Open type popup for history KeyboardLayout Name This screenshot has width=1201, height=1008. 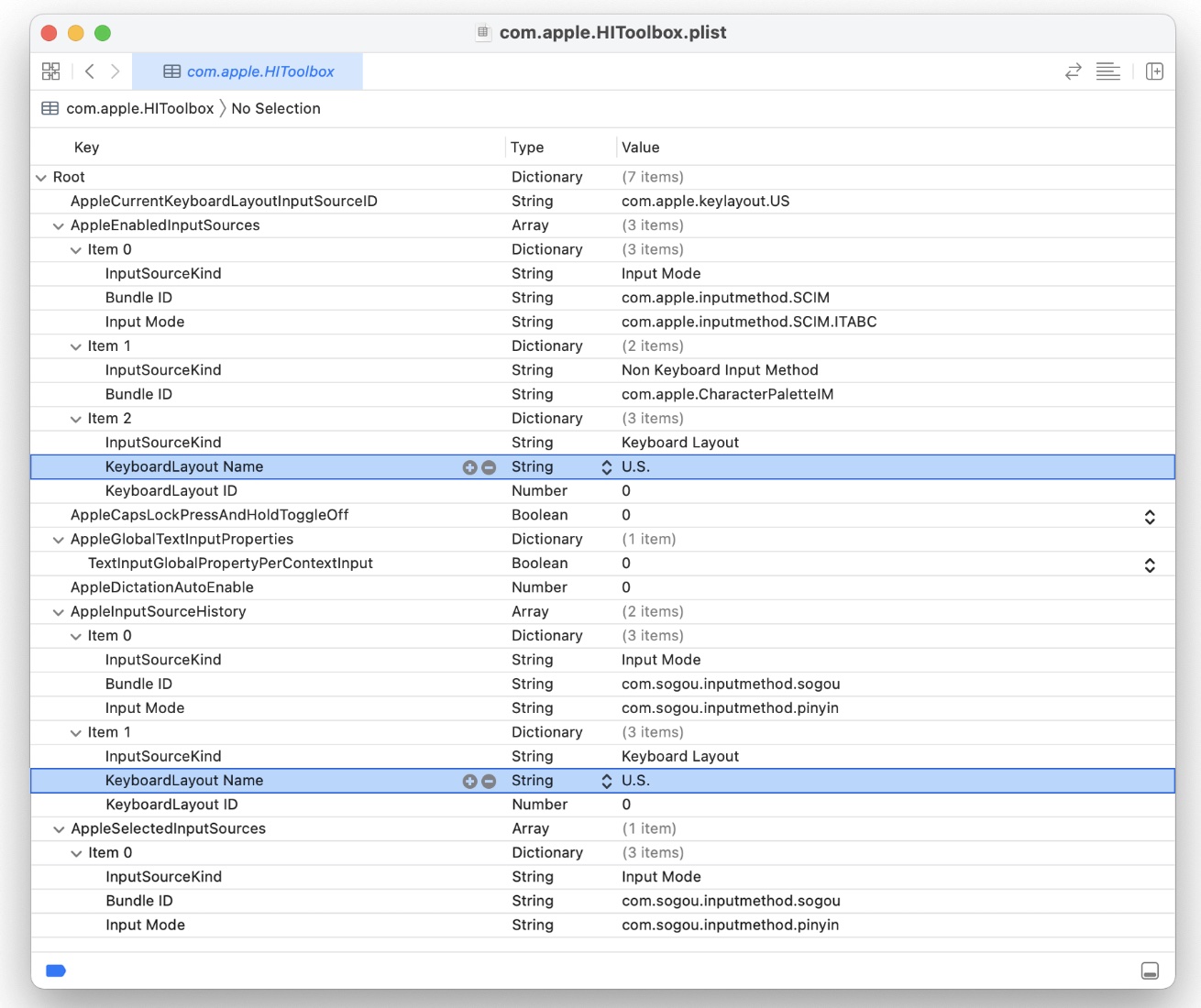(606, 782)
